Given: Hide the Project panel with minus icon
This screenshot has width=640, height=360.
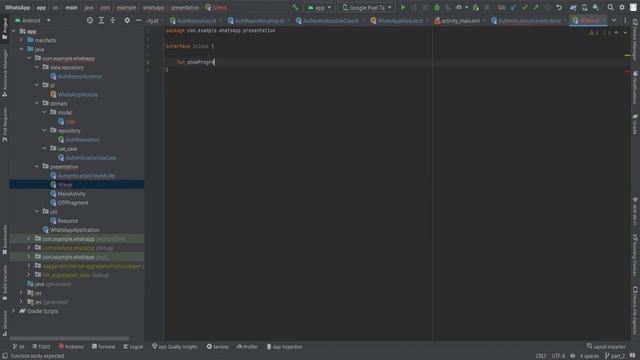Looking at the screenshot, I should (139, 20).
